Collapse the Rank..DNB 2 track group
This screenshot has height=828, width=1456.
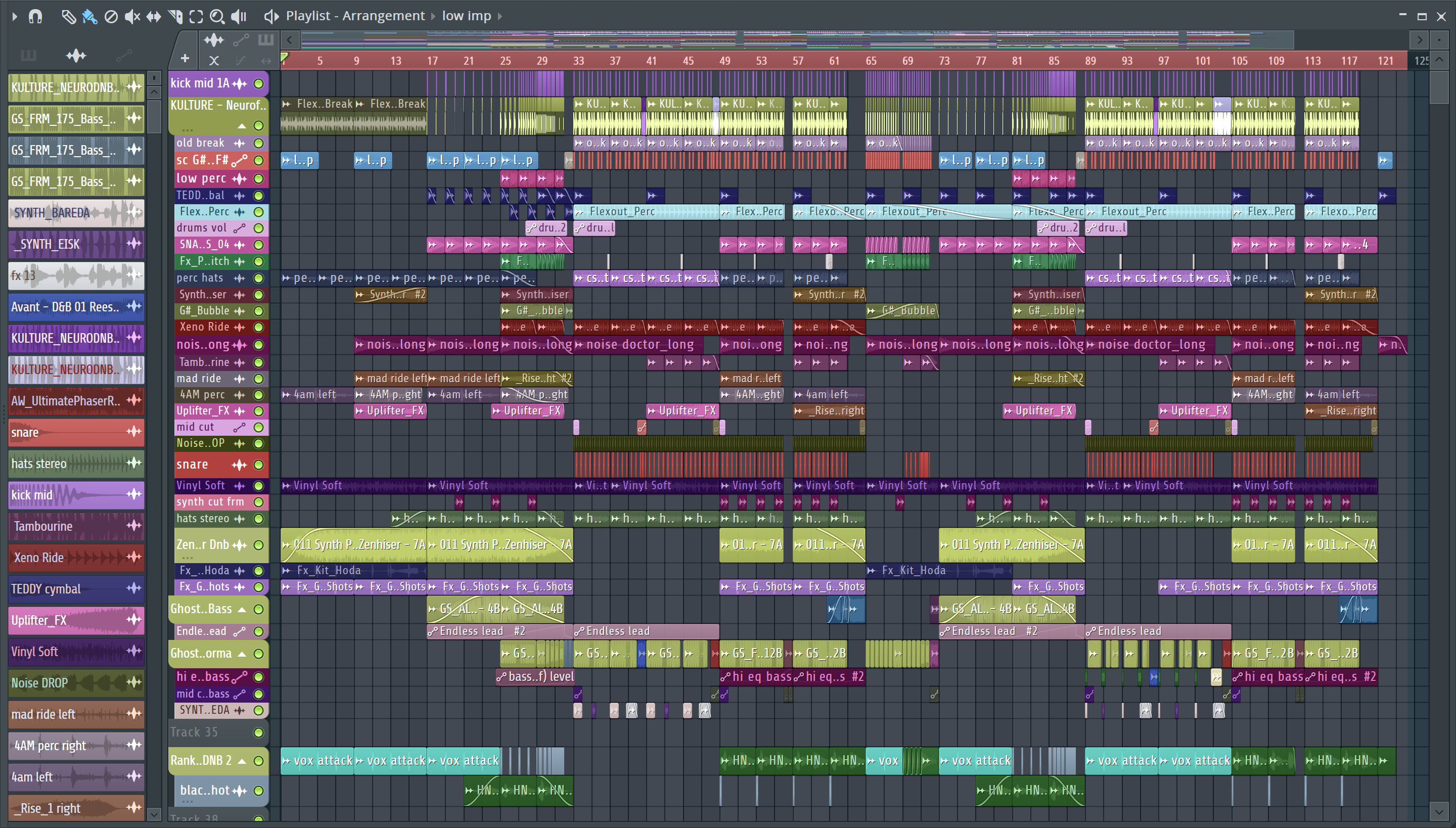point(242,761)
